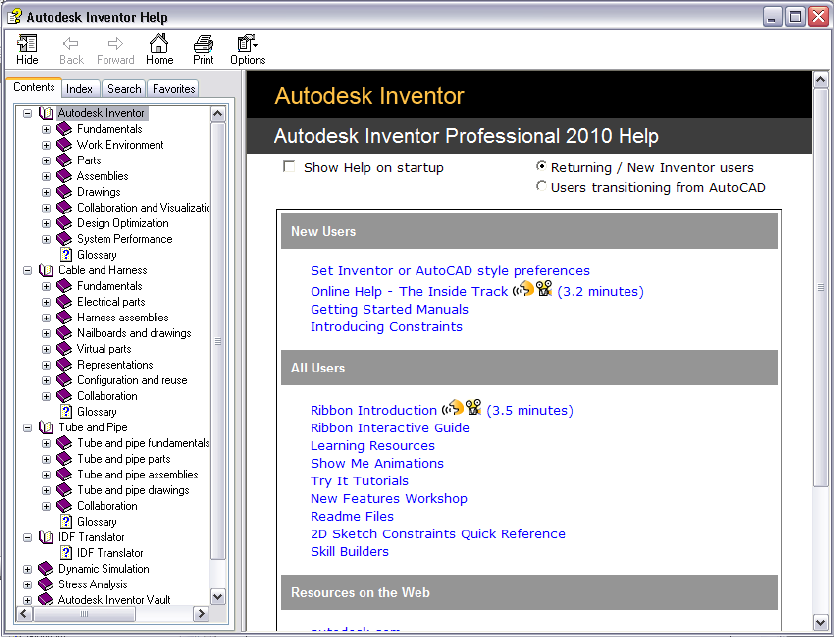This screenshot has height=637, width=834.
Task: Collapse the Tube and Pipe node
Action: pyautogui.click(x=28, y=428)
